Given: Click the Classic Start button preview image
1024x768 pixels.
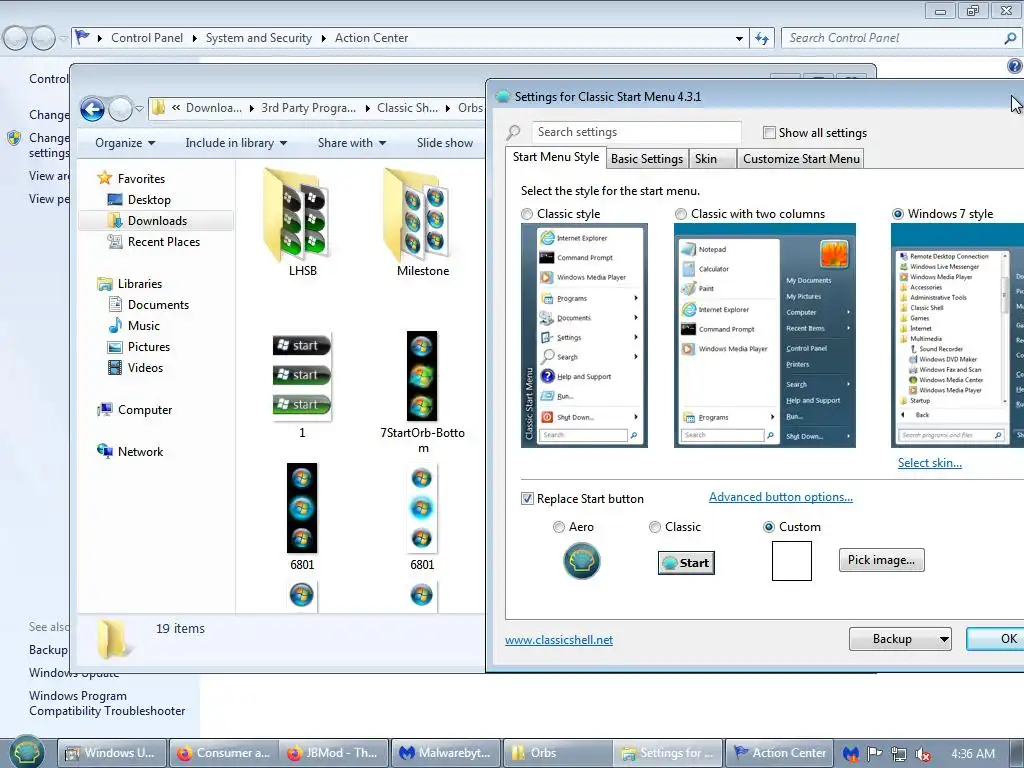Looking at the screenshot, I should 686,563.
